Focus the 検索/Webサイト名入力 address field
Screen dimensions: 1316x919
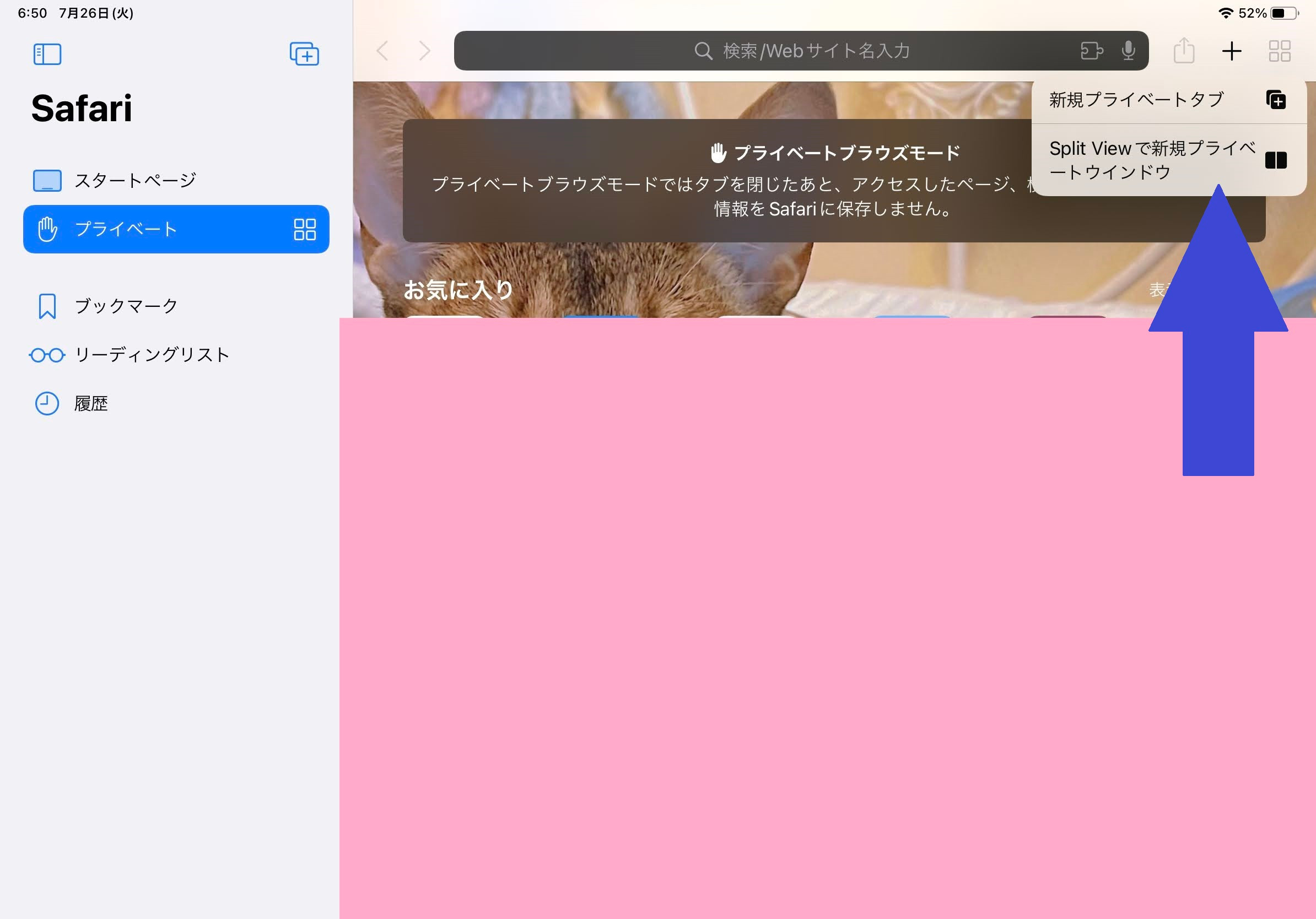802,51
